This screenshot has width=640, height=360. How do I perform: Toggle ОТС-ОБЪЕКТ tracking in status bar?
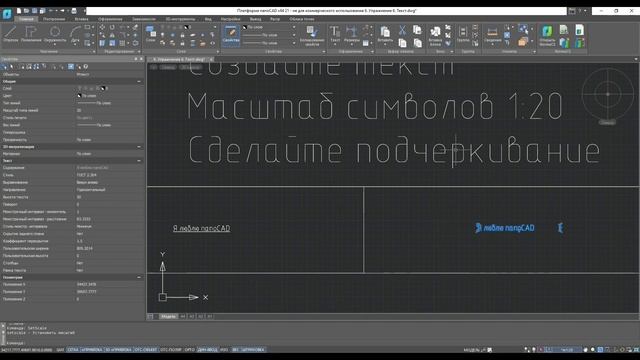click(x=146, y=350)
